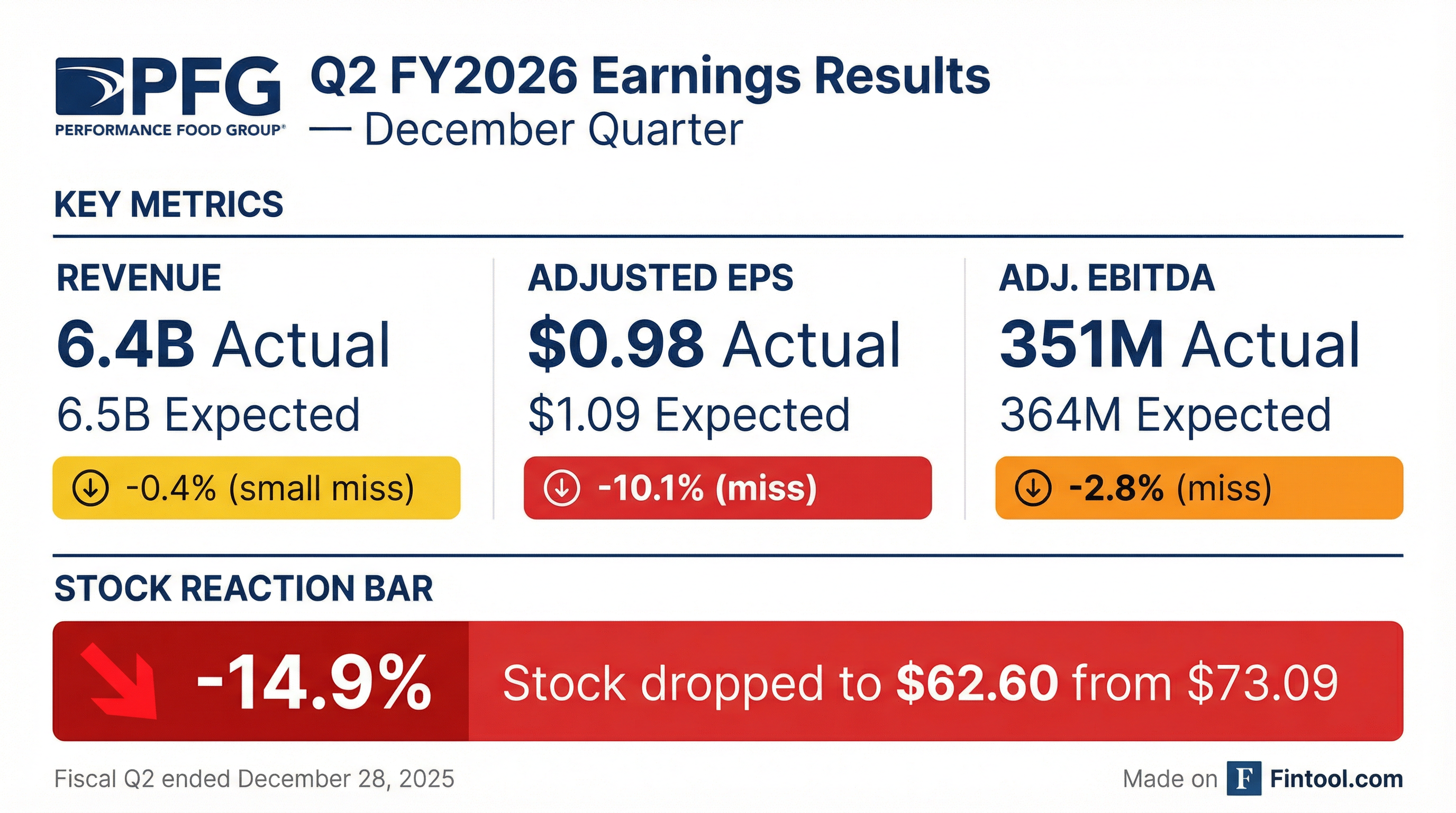Click the Q2 FY2026 Earnings Results title

650,77
